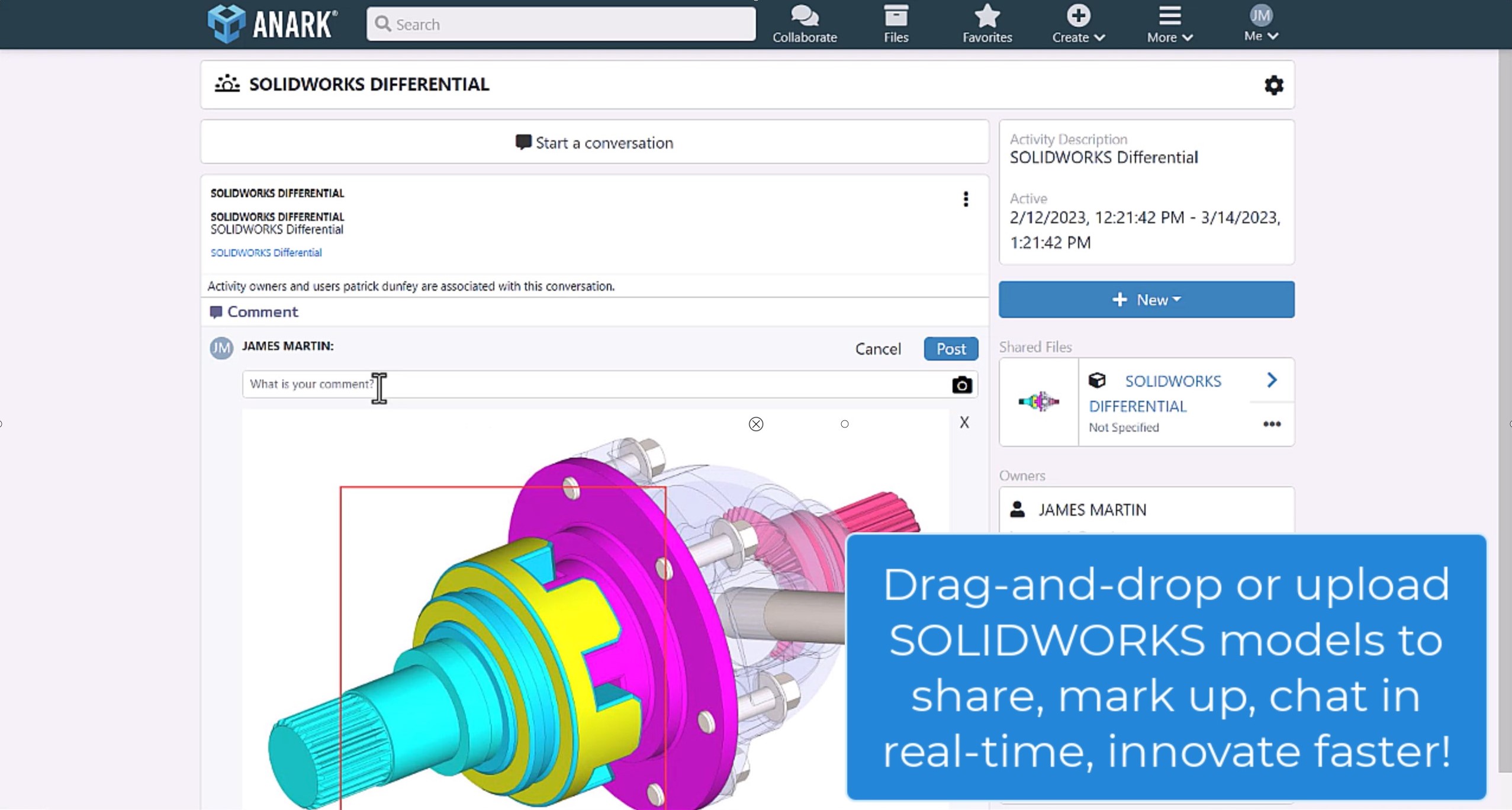Close the image preview with the X
Image resolution: width=1512 pixels, height=810 pixels.
pyautogui.click(x=963, y=422)
